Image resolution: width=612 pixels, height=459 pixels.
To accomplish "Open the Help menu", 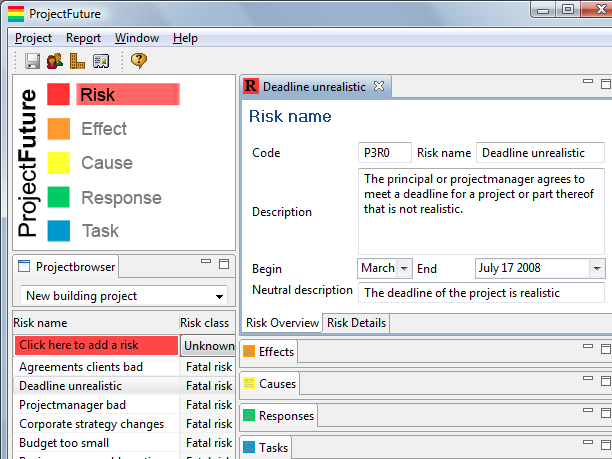I will coord(185,38).
